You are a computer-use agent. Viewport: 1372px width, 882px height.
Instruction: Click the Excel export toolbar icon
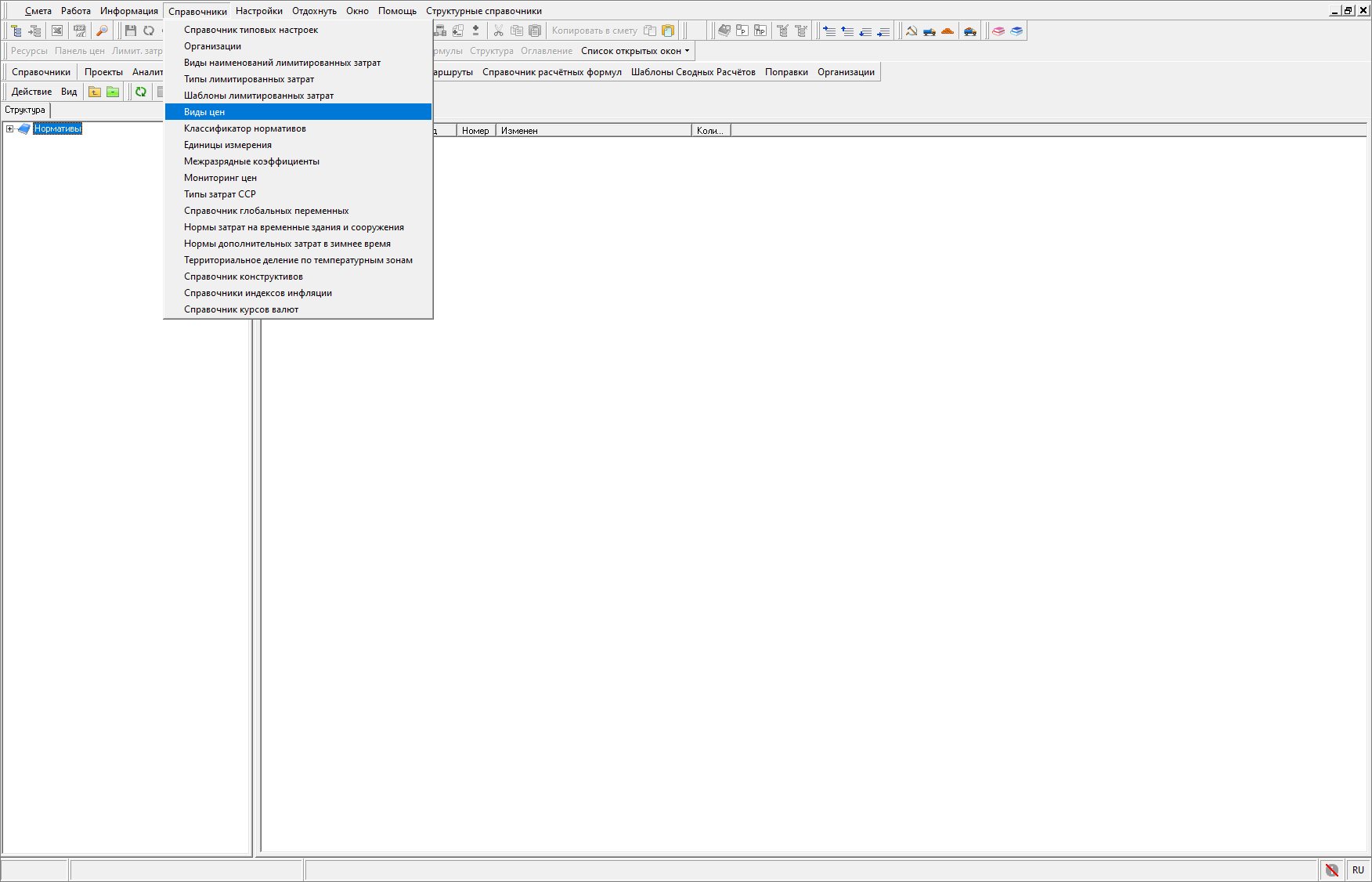[57, 31]
